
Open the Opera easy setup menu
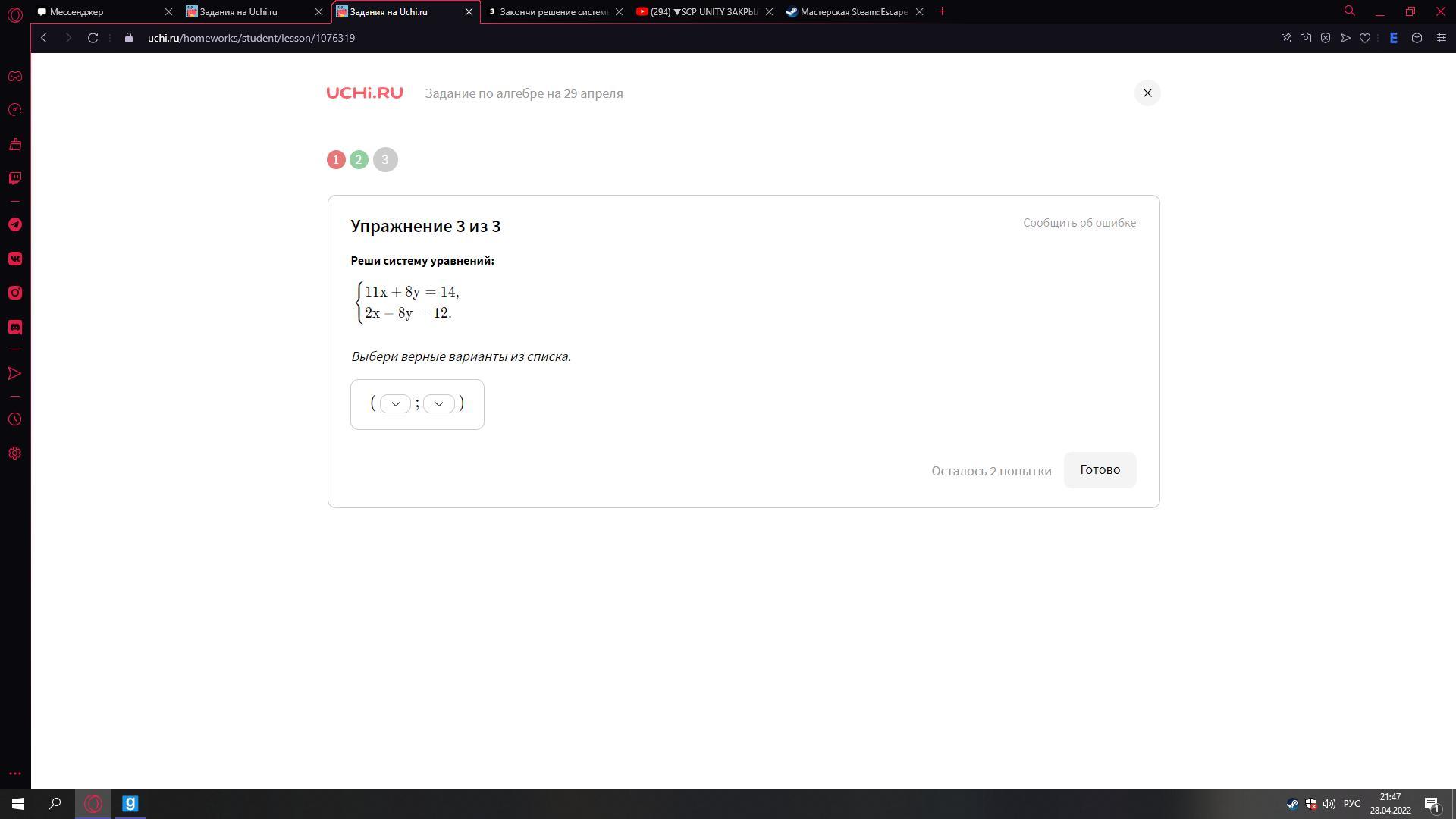tap(1442, 38)
